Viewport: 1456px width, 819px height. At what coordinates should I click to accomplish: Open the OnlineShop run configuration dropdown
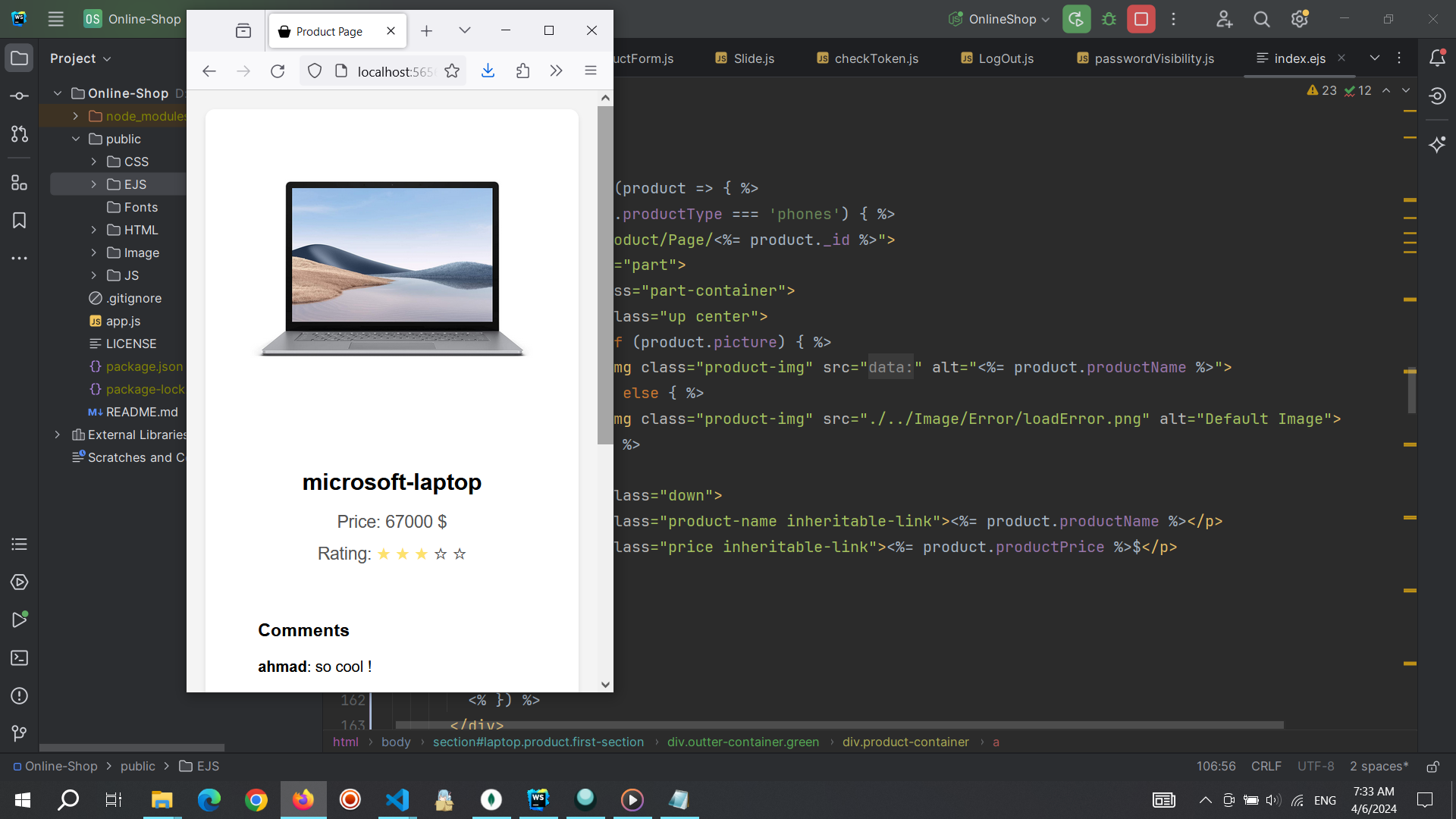pos(1000,19)
